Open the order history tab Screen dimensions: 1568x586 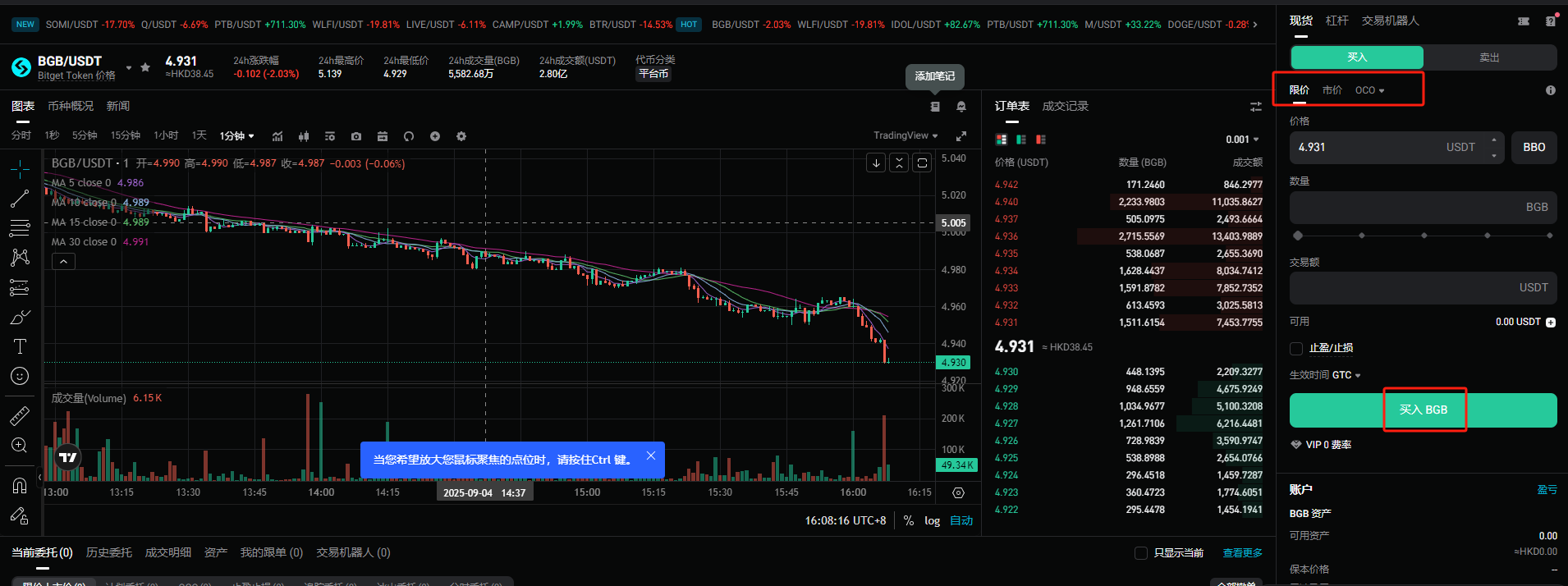pyautogui.click(x=109, y=553)
